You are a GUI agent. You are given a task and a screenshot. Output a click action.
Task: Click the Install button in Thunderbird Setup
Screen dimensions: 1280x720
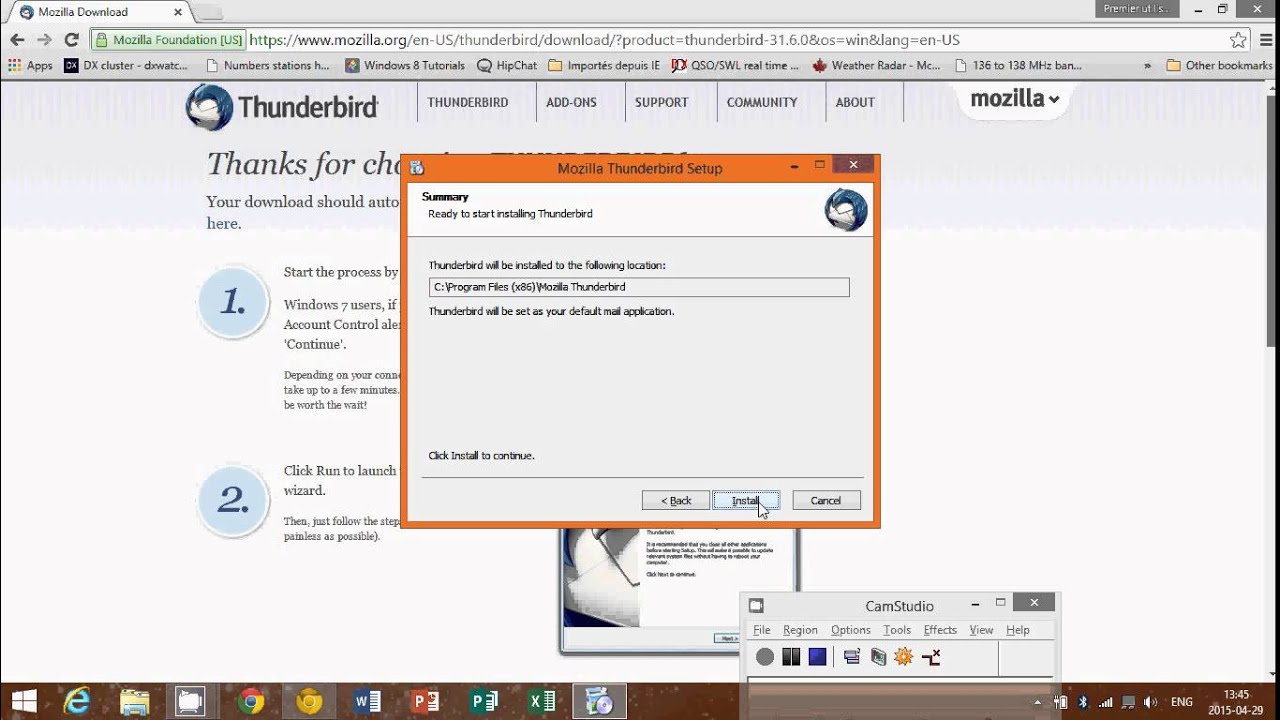[x=746, y=500]
